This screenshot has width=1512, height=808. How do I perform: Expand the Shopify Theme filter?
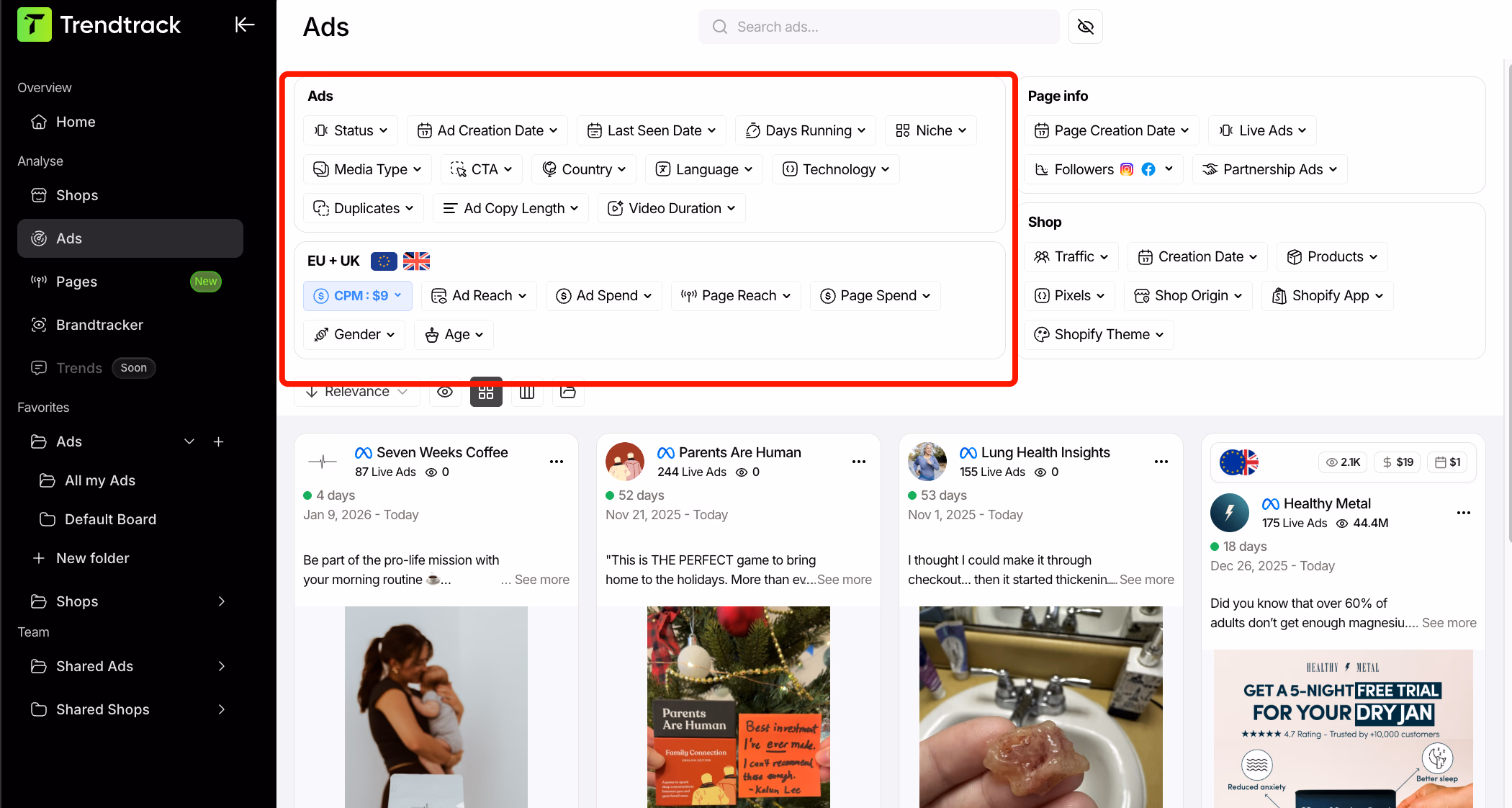(x=1098, y=334)
